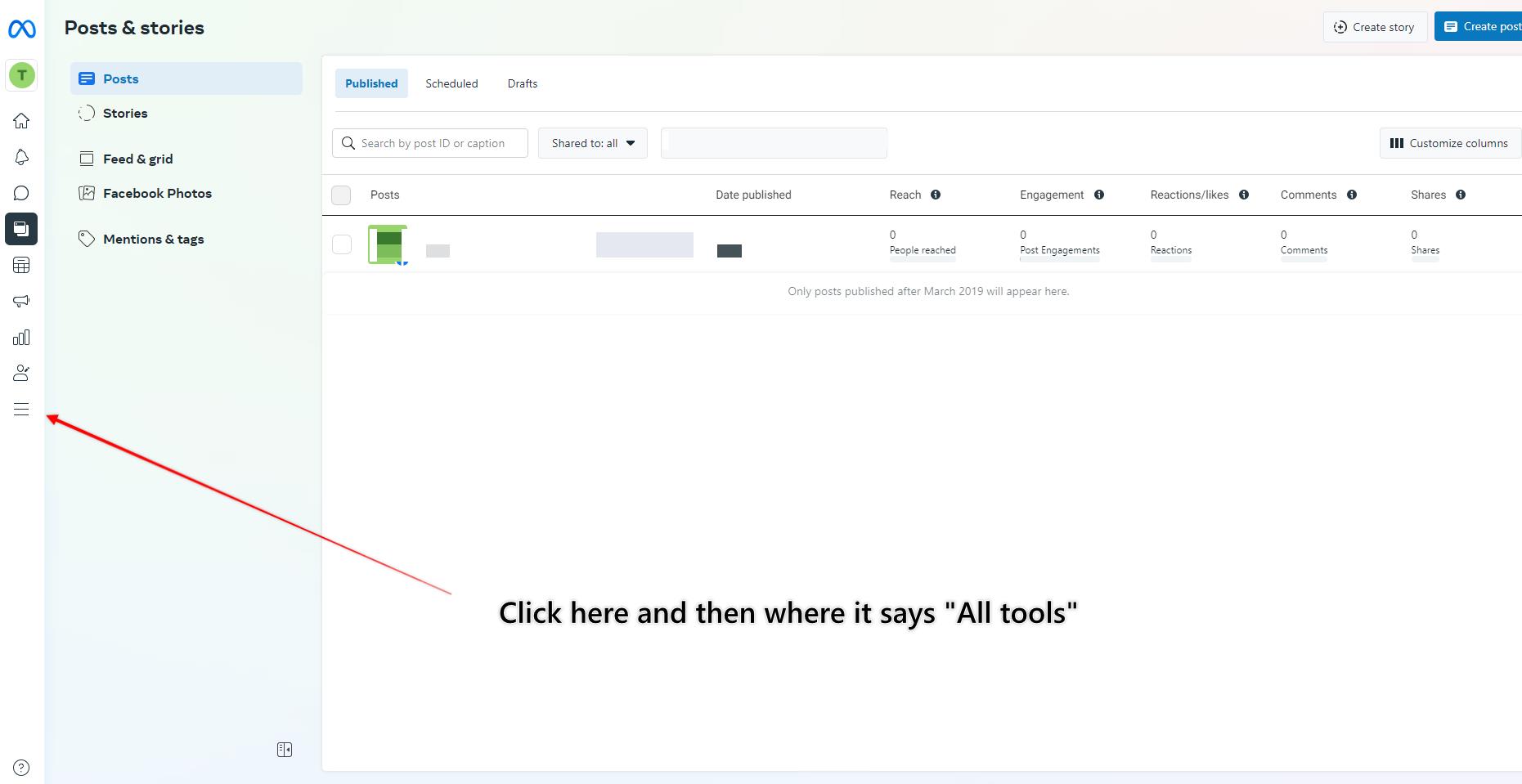1522x784 pixels.
Task: Open the Insights bar chart icon
Action: click(21, 338)
